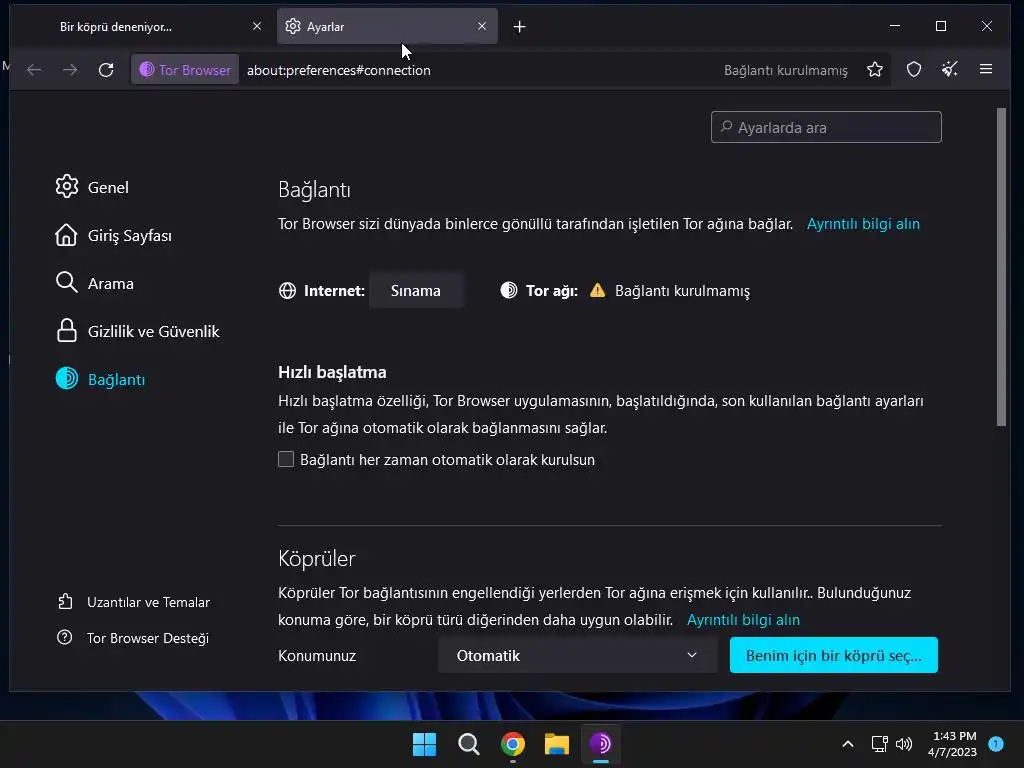Click the address bar URL

point(338,70)
